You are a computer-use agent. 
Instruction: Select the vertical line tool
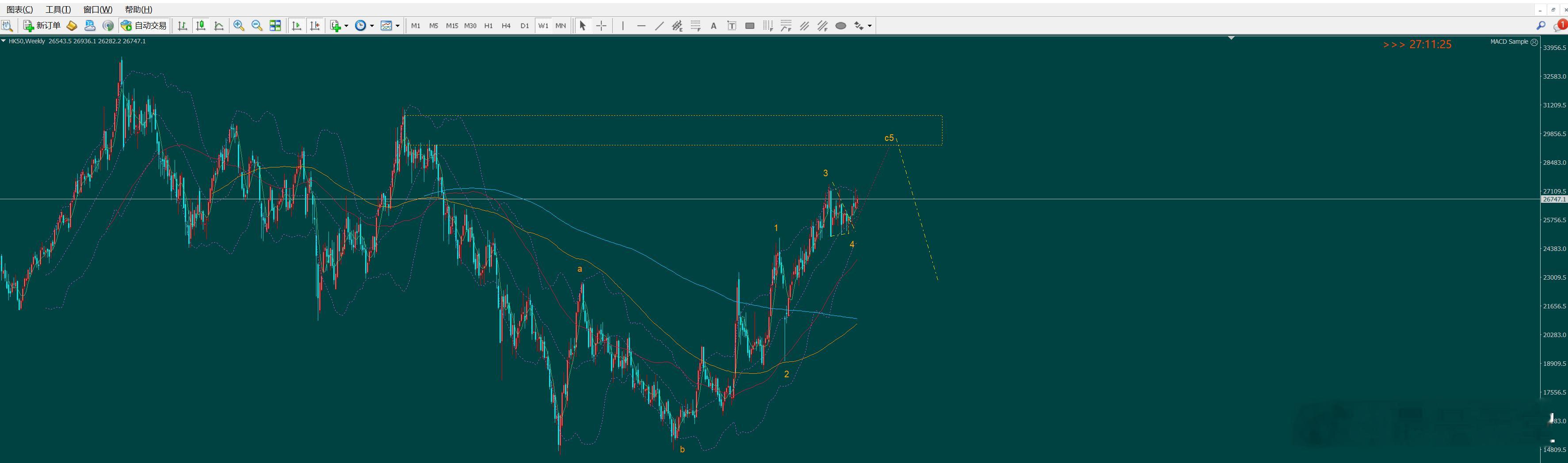click(x=623, y=26)
